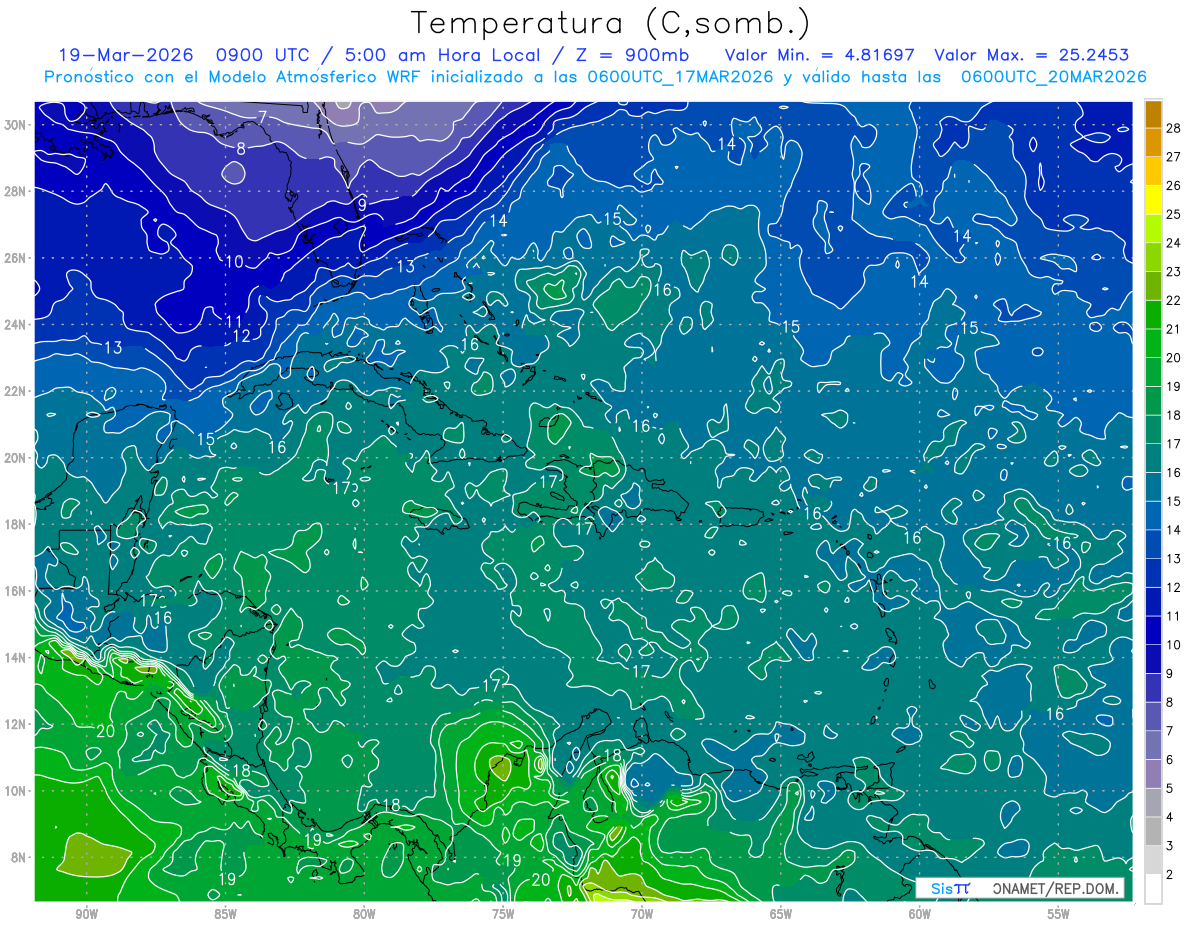Click the contour label 8 on the map
1200x927 pixels.
click(241, 149)
